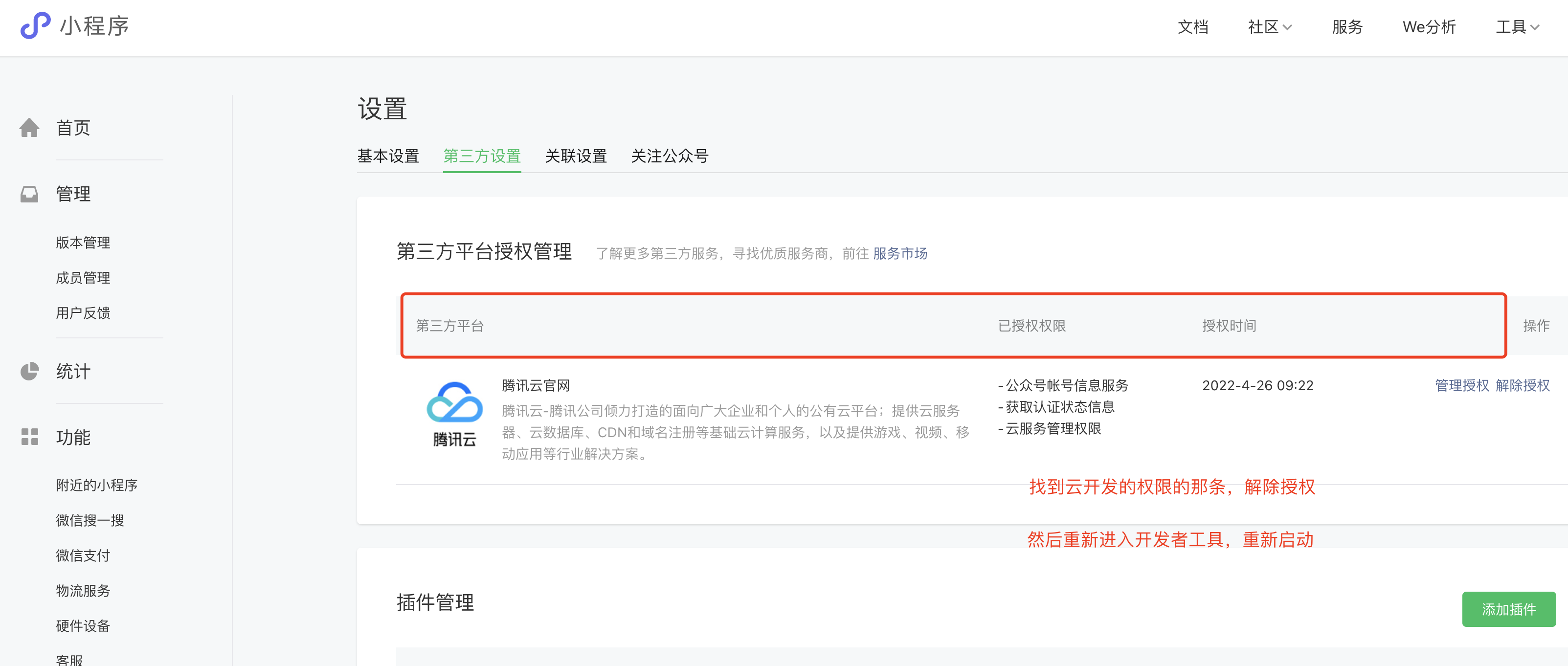This screenshot has width=1568, height=666.
Task: Click the pie chart icon beside 统计
Action: [x=29, y=371]
